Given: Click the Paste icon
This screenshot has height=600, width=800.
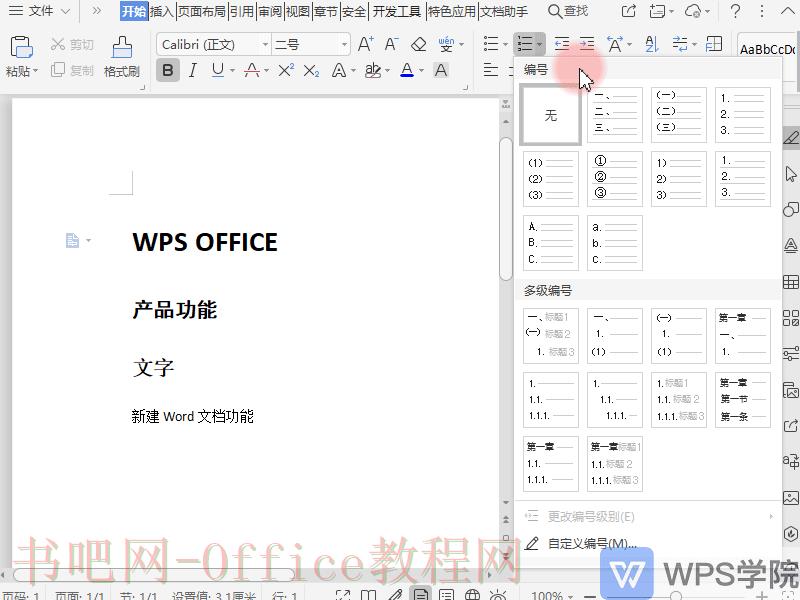Looking at the screenshot, I should (x=21, y=47).
